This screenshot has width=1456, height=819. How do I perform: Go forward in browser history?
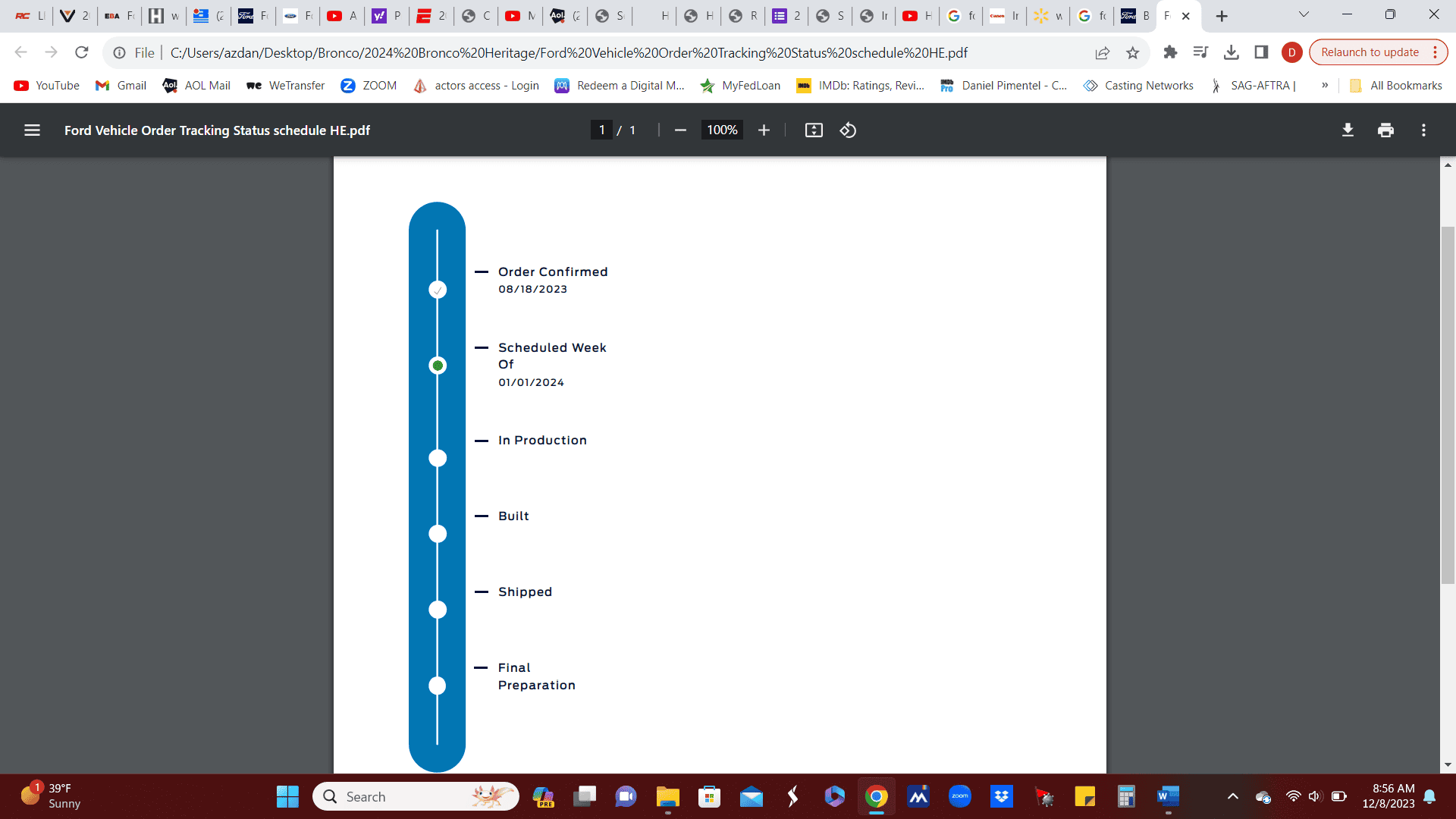point(51,52)
